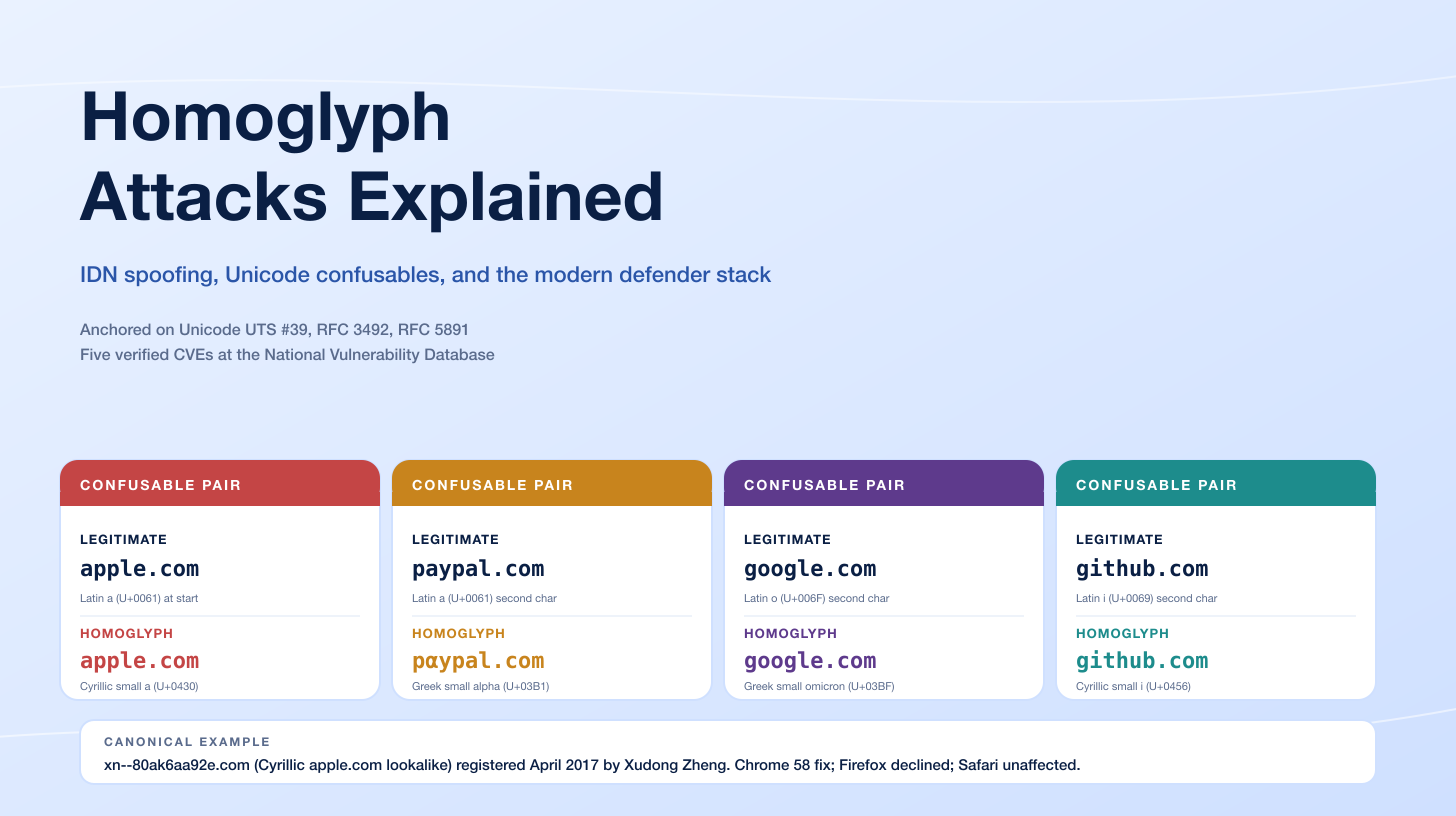This screenshot has width=1456, height=816.
Task: Click the xn--80ak6aa92e.com example sentence
Action: [592, 765]
